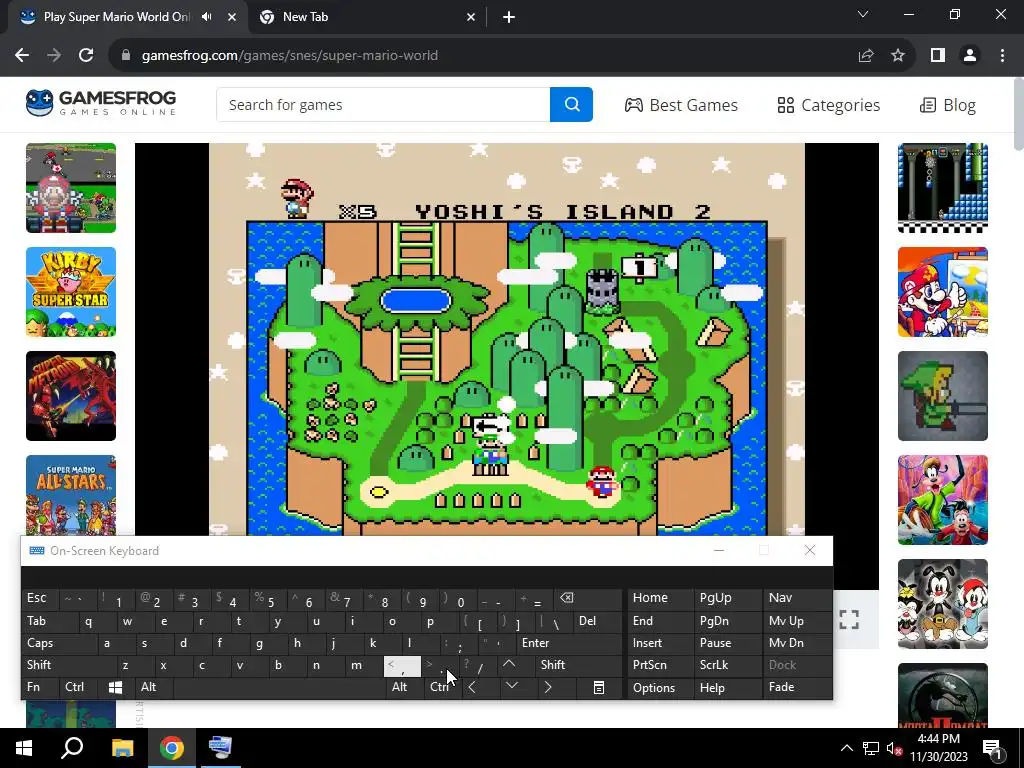Viewport: 1024px width, 768px height.
Task: Toggle fullscreen for the game
Action: (849, 619)
